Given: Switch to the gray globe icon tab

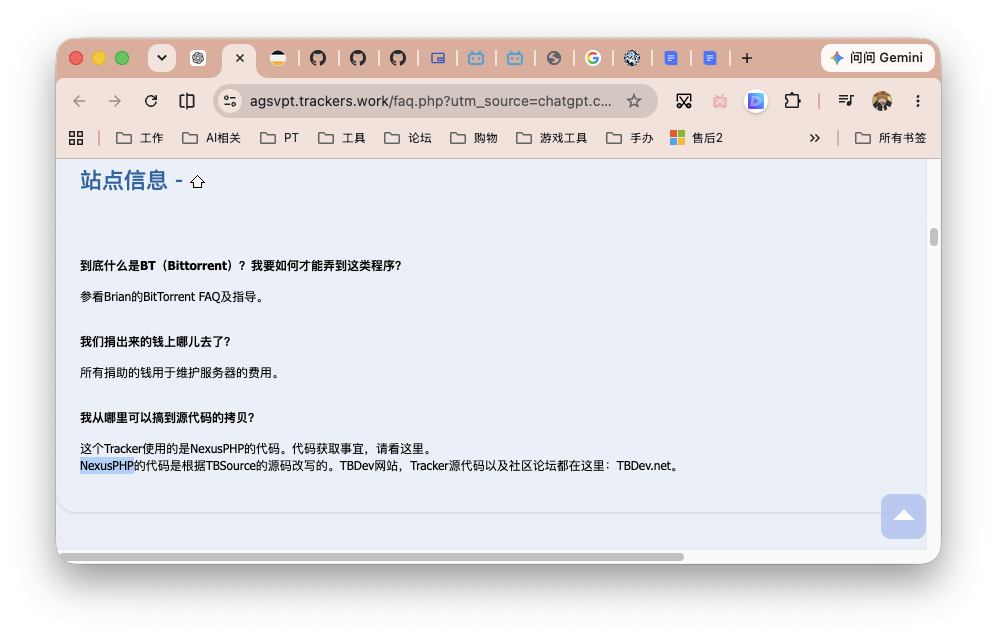Looking at the screenshot, I should (554, 59).
